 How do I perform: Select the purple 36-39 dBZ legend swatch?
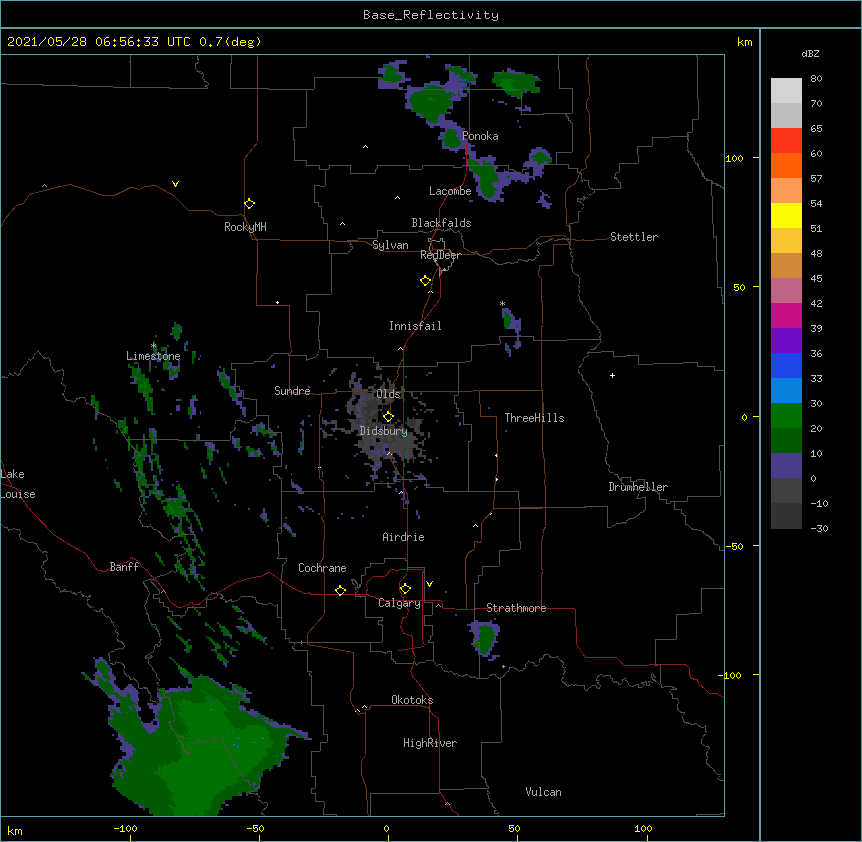pos(786,341)
